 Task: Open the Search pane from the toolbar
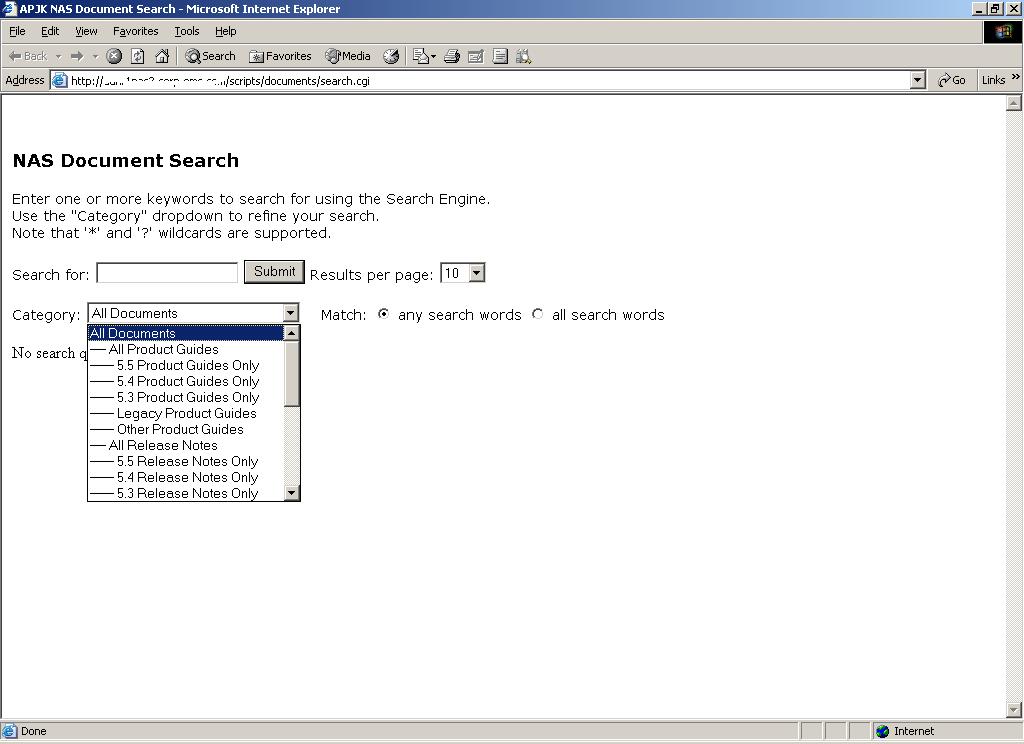pos(210,56)
